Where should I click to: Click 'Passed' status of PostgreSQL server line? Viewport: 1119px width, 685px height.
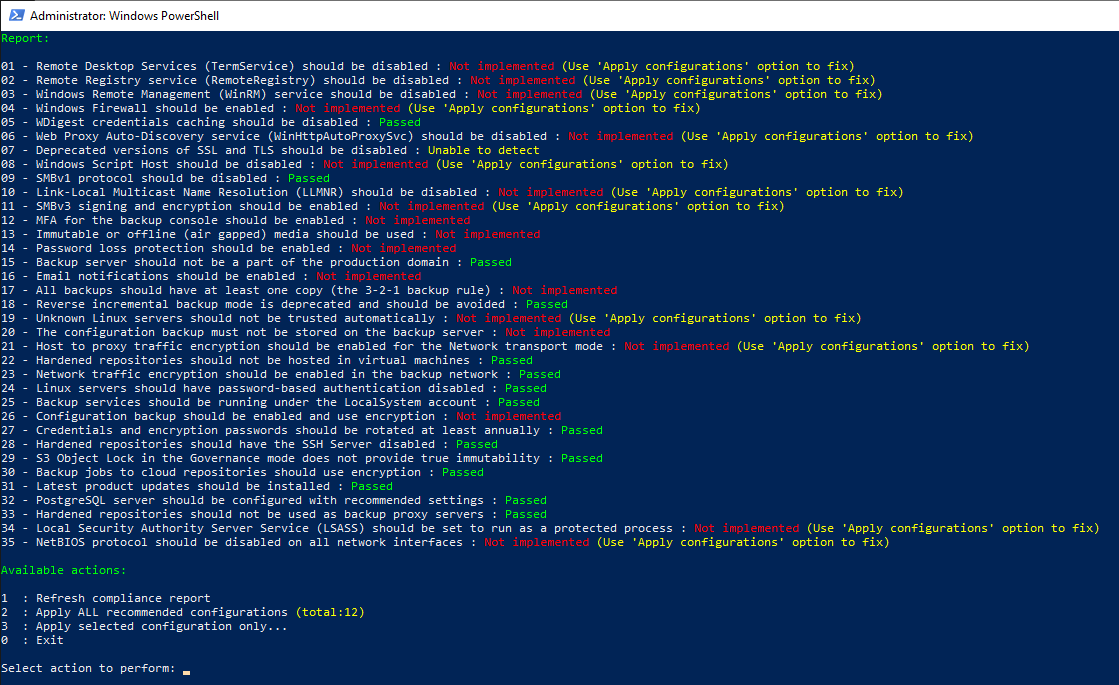(526, 500)
